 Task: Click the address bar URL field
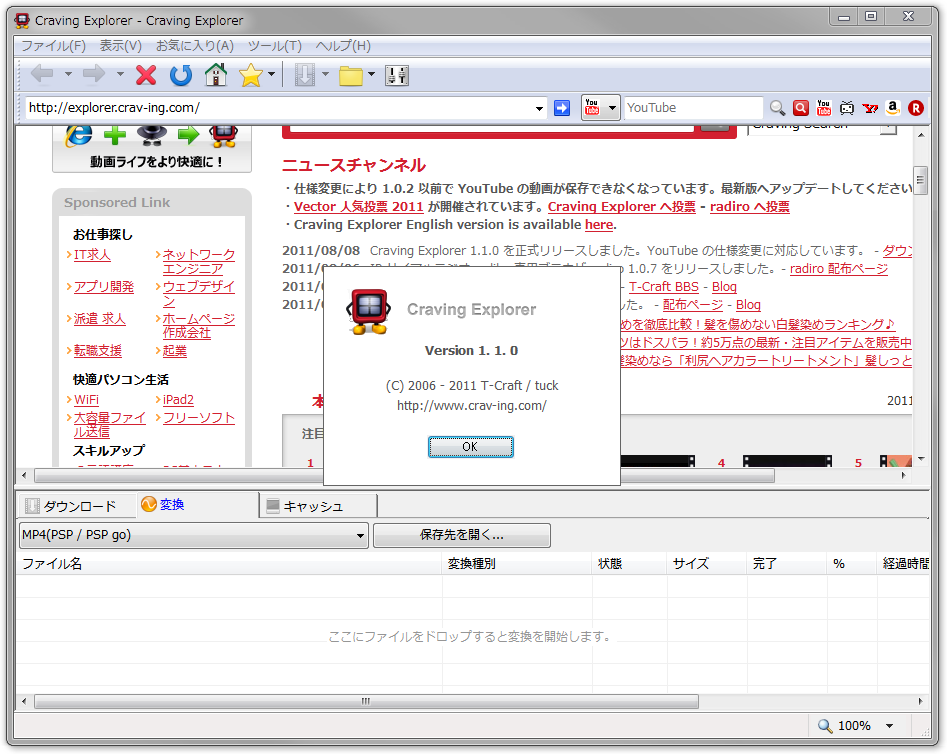click(x=279, y=108)
